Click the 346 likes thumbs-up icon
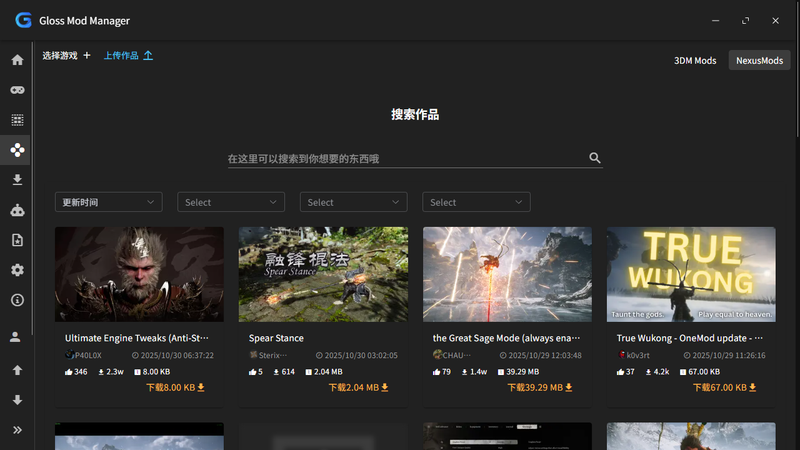This screenshot has height=450, width=800. (x=68, y=372)
